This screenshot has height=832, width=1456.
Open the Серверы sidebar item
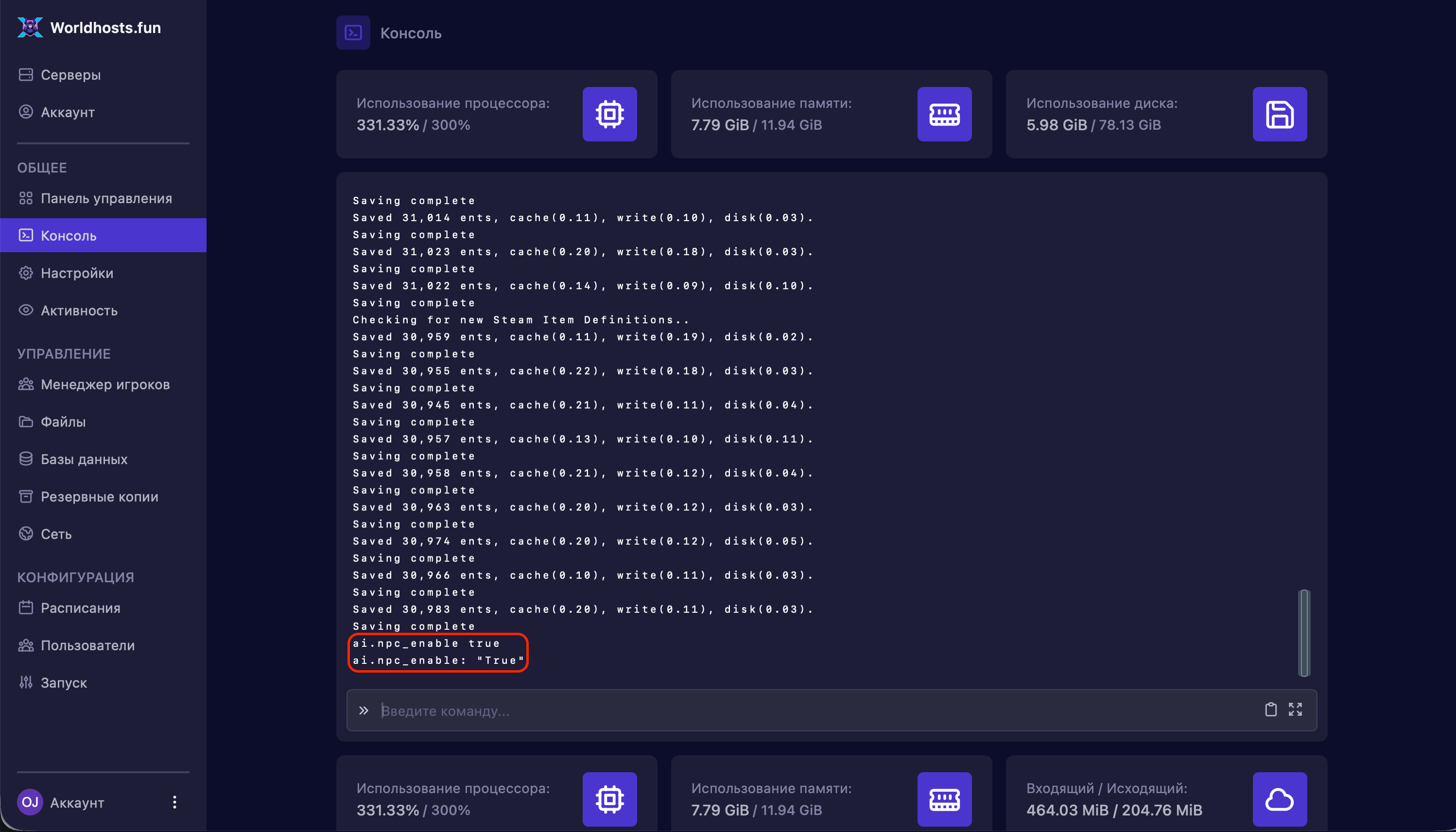103,75
